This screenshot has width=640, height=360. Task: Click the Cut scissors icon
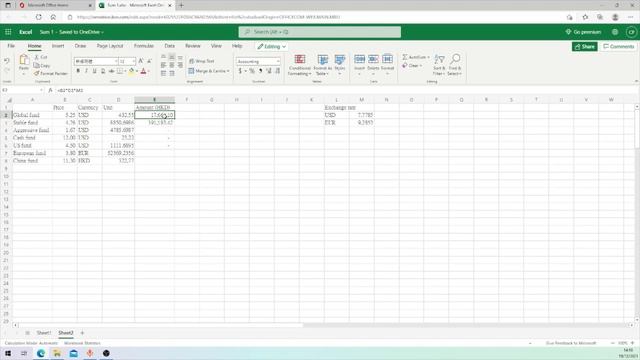(x=37, y=57)
